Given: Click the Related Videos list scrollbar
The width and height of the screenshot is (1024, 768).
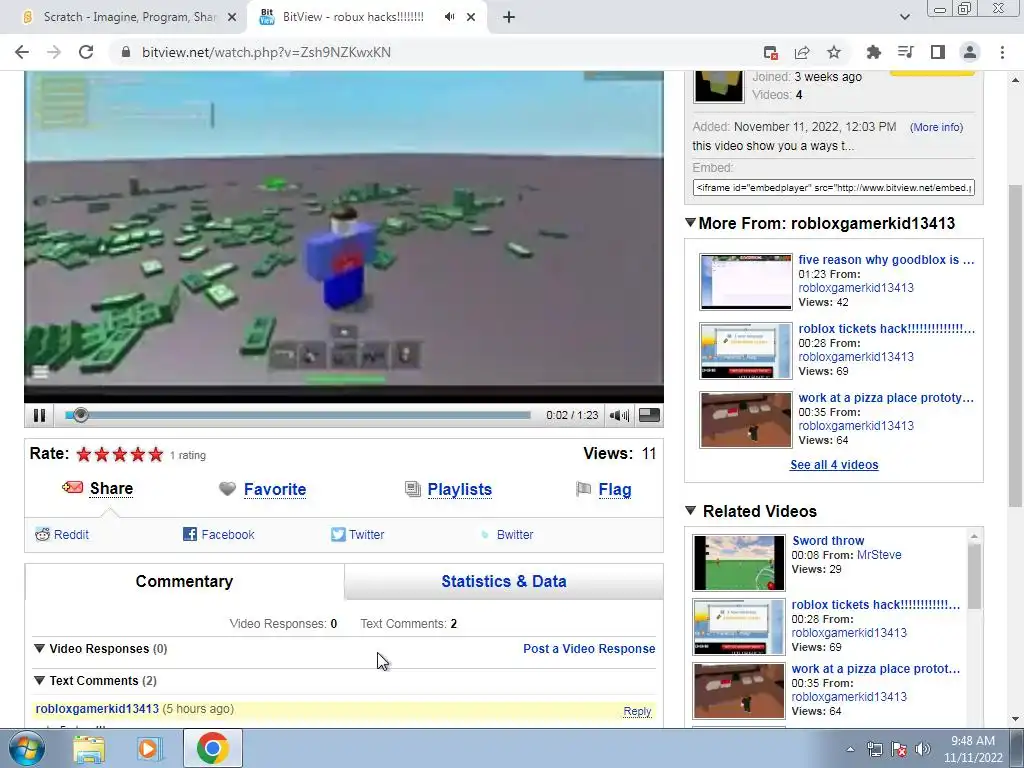Looking at the screenshot, I should click(x=974, y=577).
